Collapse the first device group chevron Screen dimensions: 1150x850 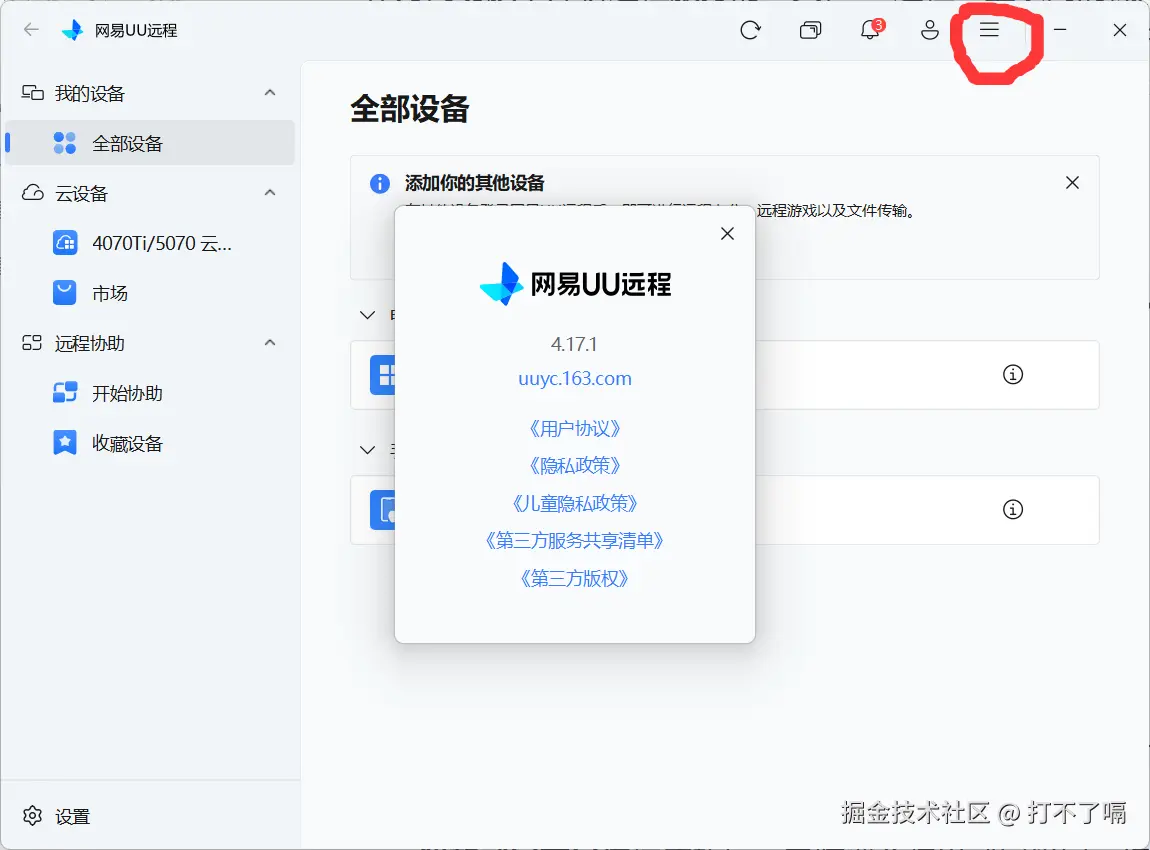pyautogui.click(x=367, y=315)
